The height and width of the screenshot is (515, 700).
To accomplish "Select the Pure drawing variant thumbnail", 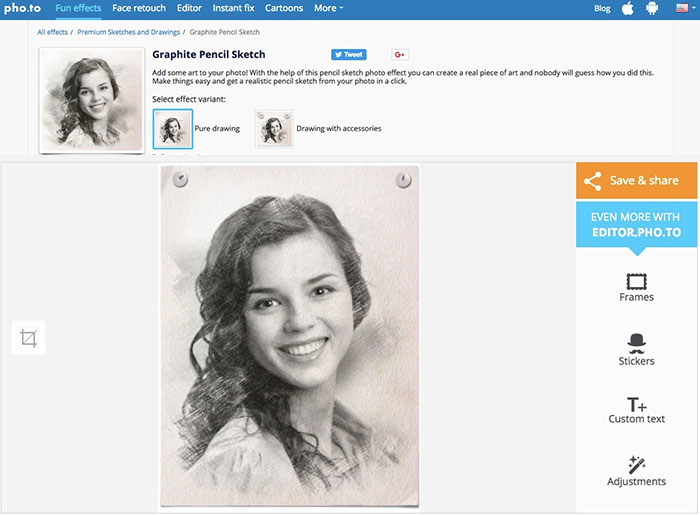I will [173, 129].
